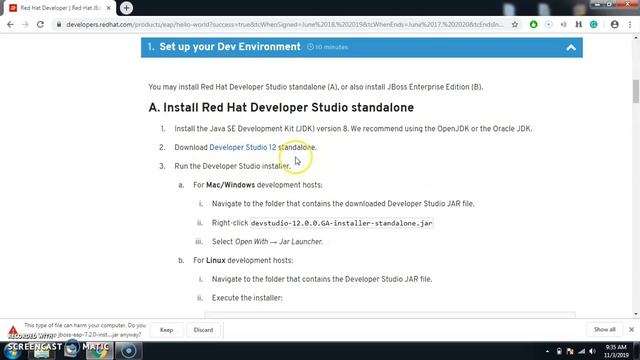Open a new browser tab
The width and height of the screenshot is (640, 360).
tap(126, 8)
